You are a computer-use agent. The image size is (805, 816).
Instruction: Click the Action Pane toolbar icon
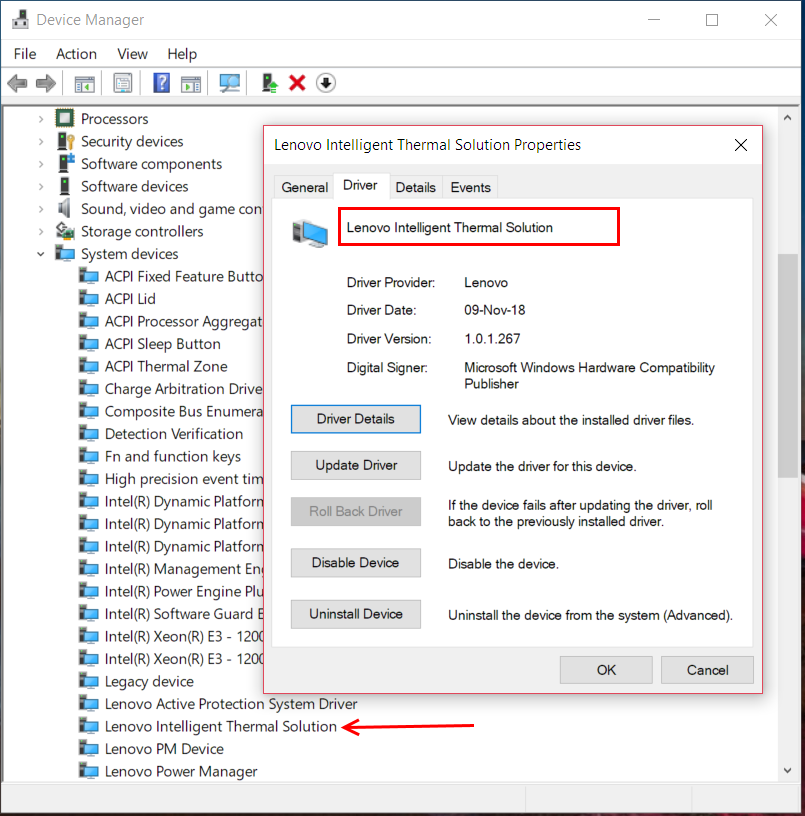190,84
